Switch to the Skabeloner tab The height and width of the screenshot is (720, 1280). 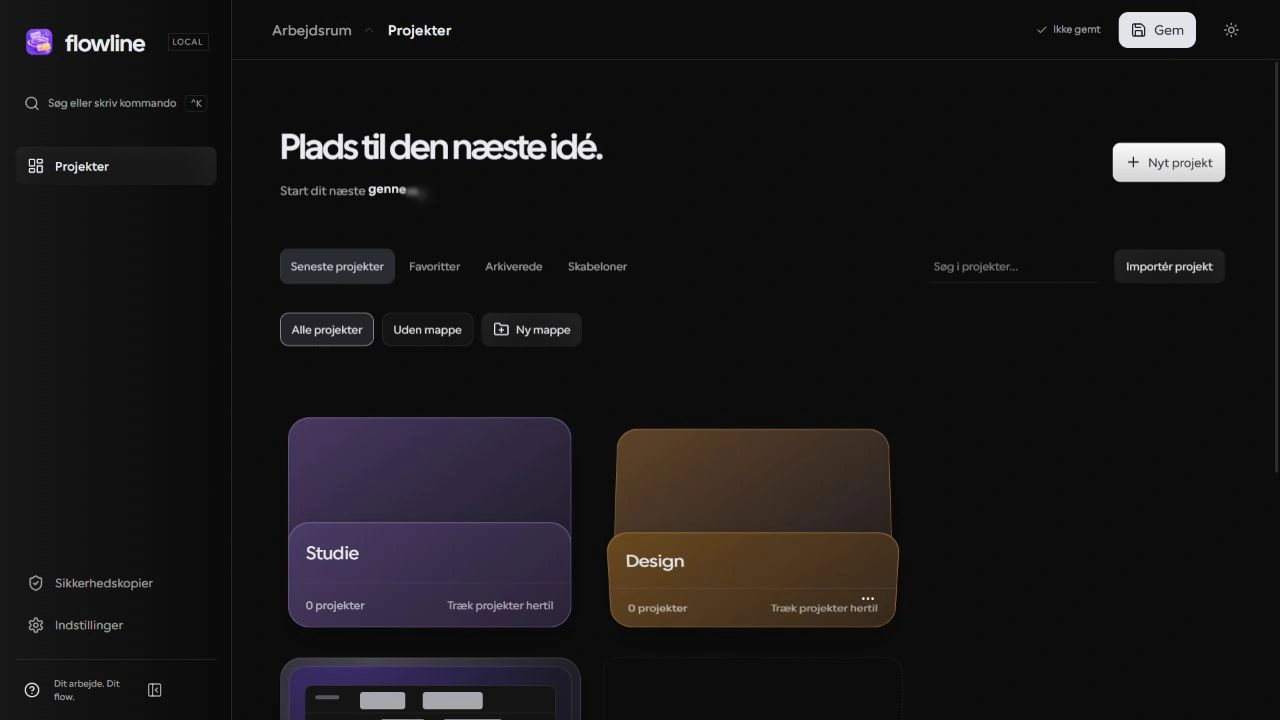pos(598,267)
